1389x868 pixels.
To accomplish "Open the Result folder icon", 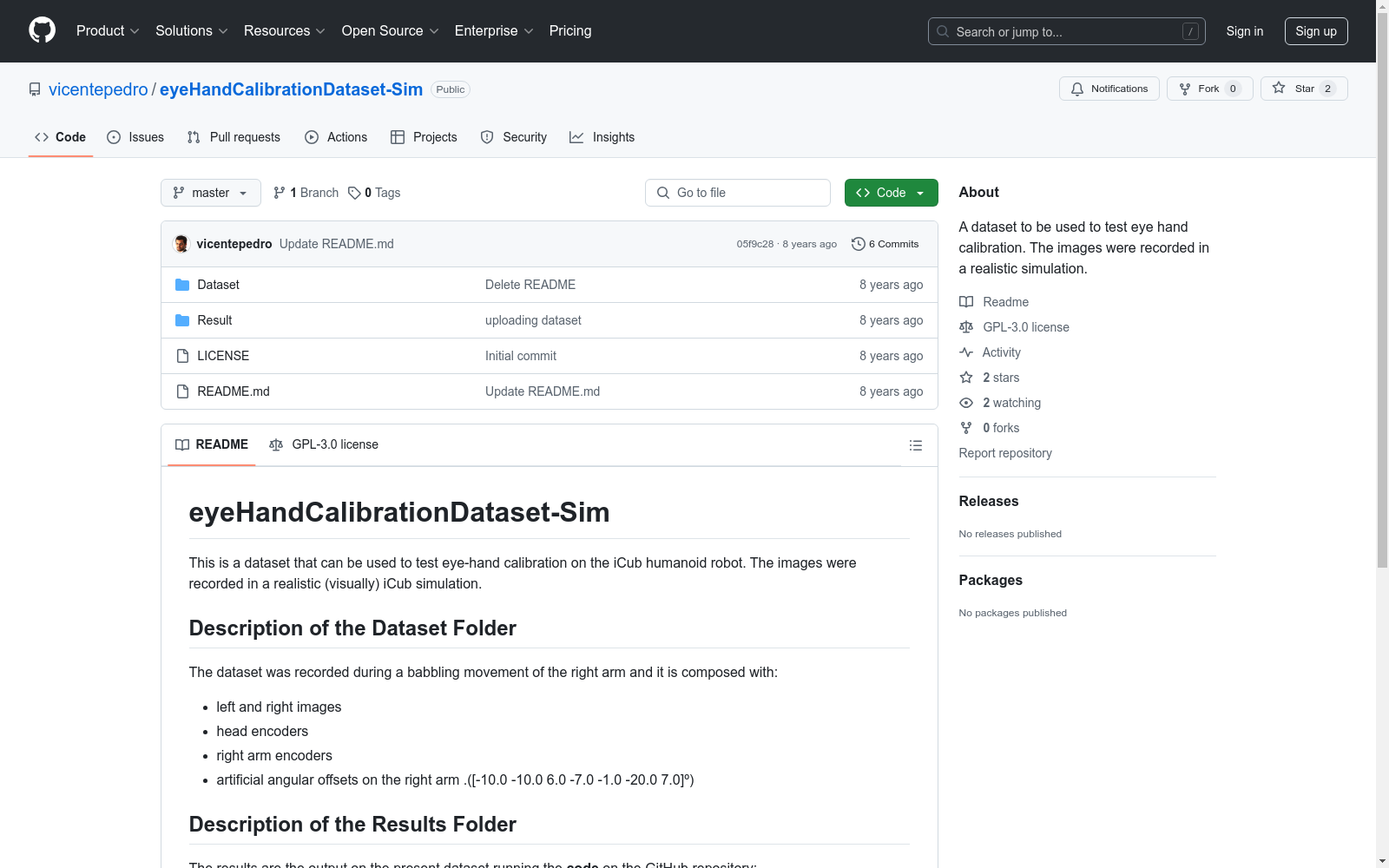I will point(182,320).
